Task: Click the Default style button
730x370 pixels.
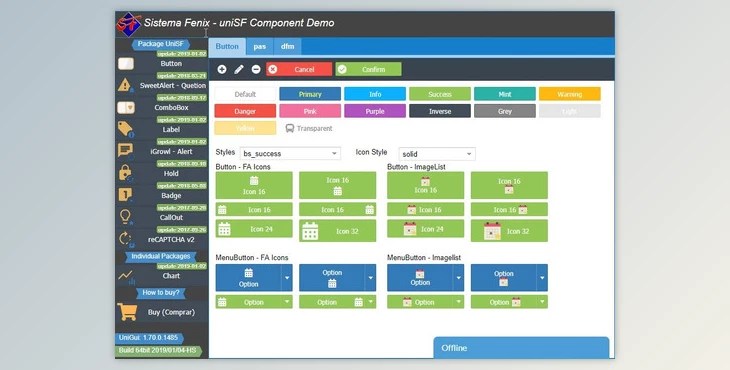Action: 245,94
